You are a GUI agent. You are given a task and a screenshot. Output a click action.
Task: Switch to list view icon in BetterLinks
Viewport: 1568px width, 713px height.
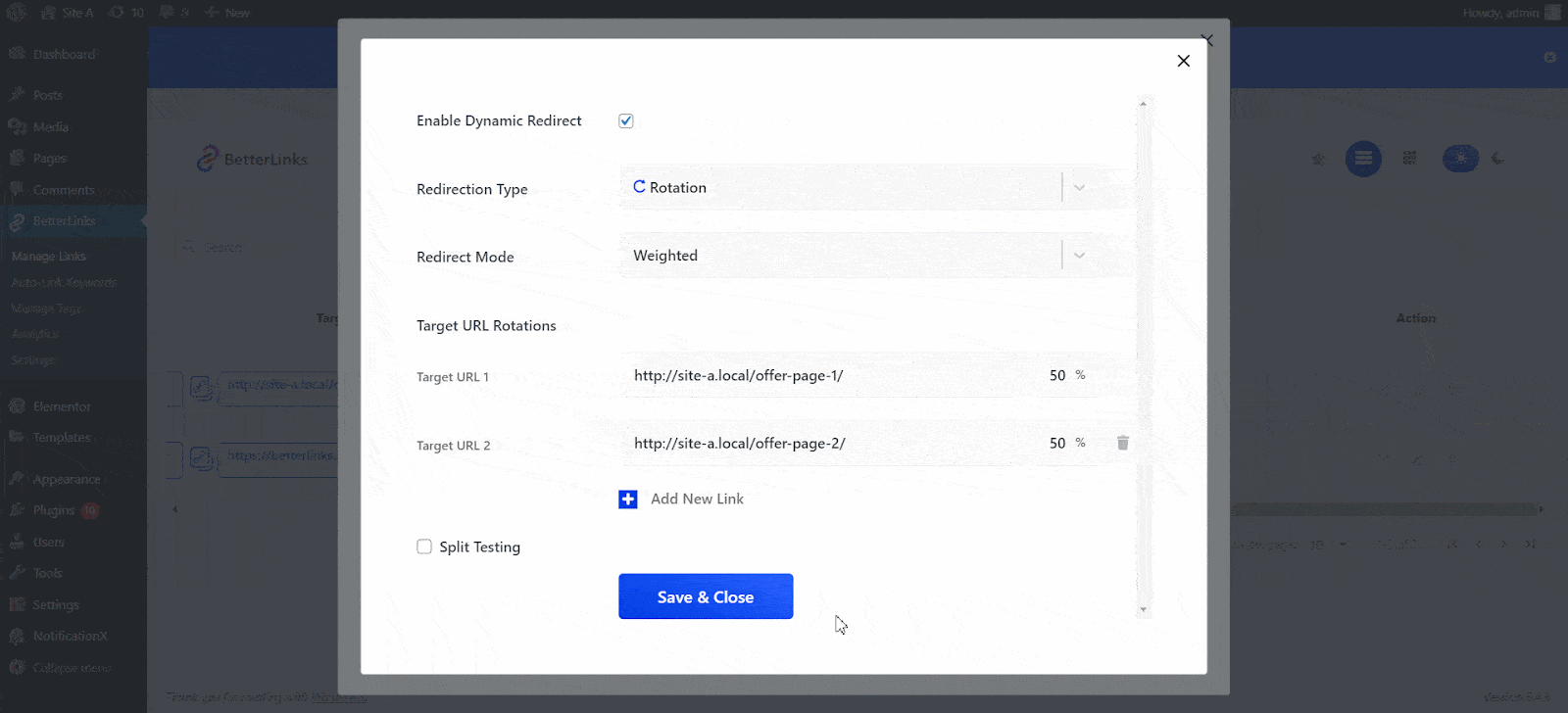coord(1363,159)
